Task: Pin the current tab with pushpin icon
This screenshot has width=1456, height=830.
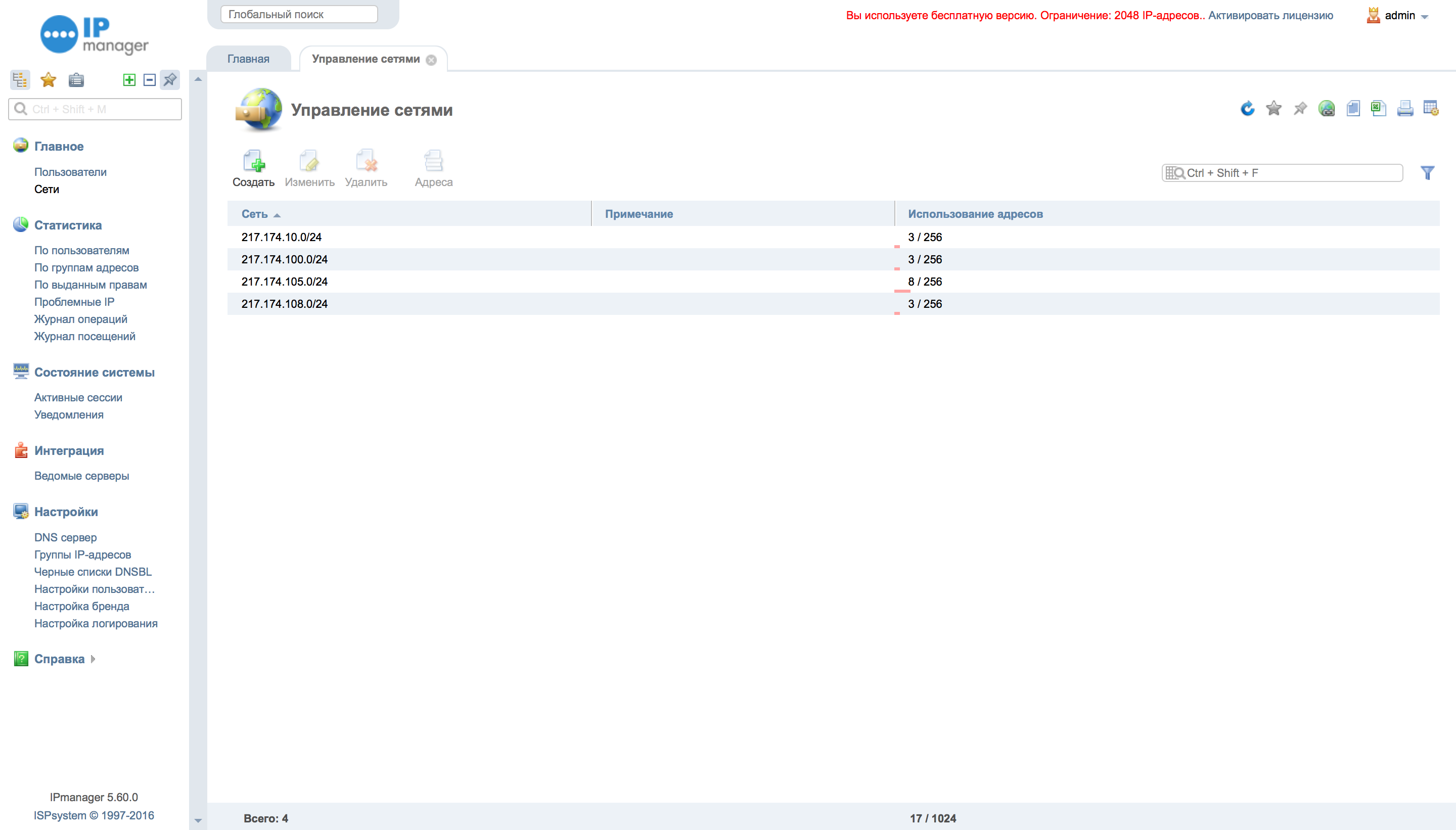Action: coord(1300,108)
